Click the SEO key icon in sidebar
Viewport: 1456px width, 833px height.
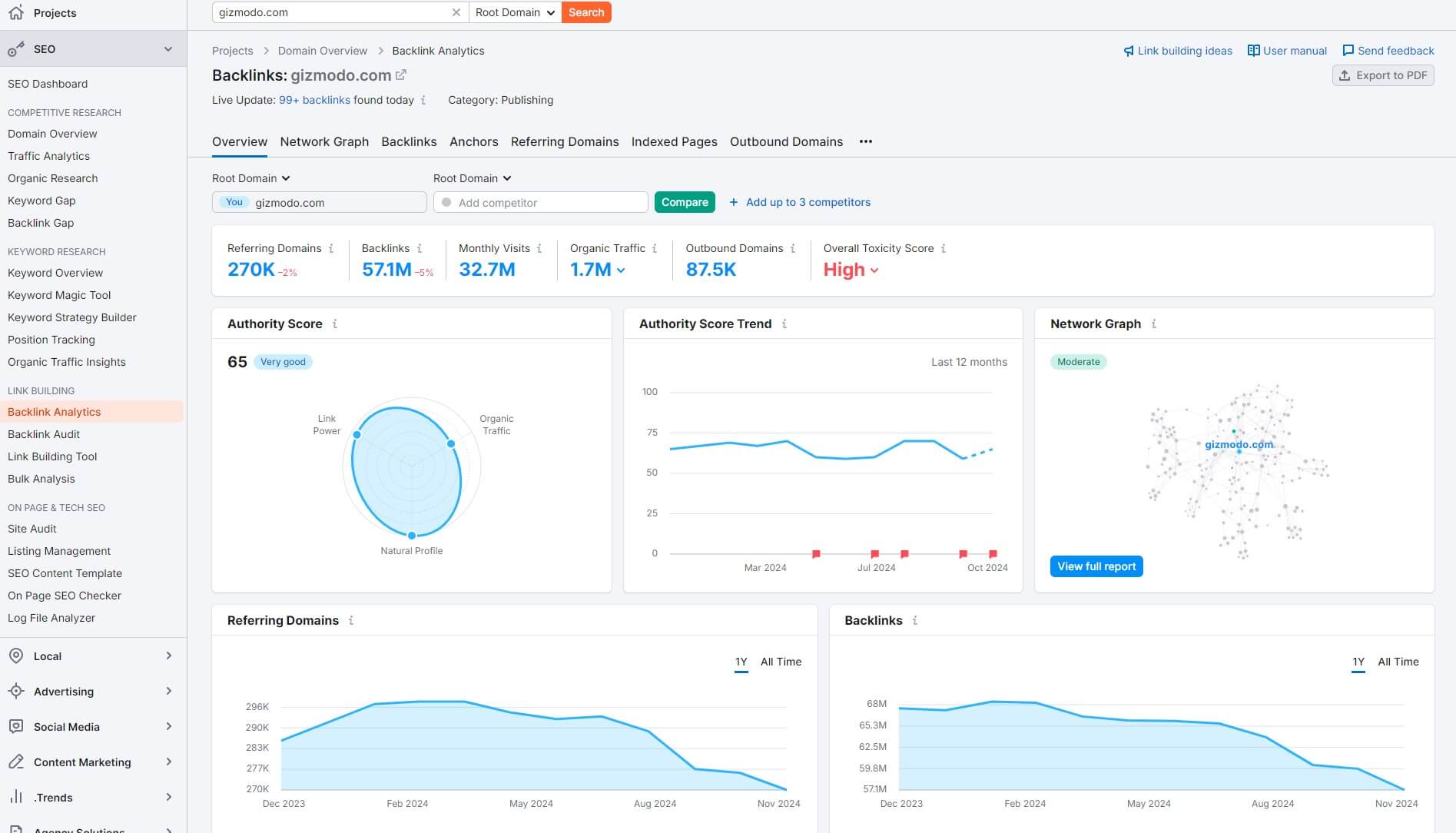[x=16, y=49]
